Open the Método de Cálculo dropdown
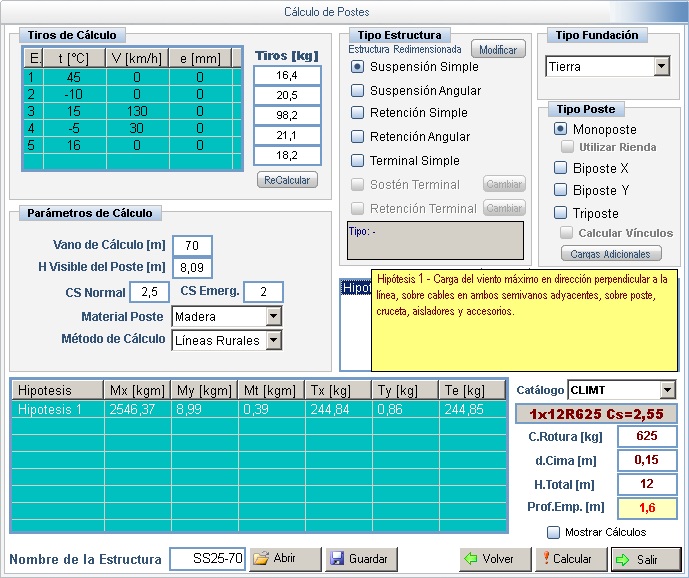Image resolution: width=689 pixels, height=578 pixels. 273,340
